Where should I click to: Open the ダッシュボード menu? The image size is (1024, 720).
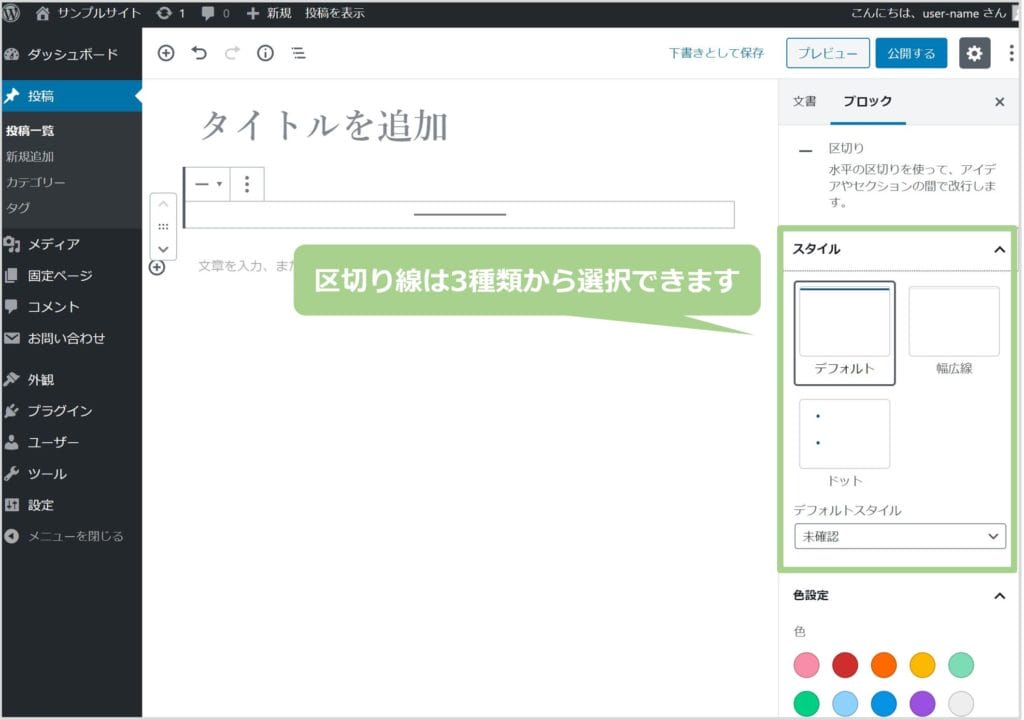(71, 54)
